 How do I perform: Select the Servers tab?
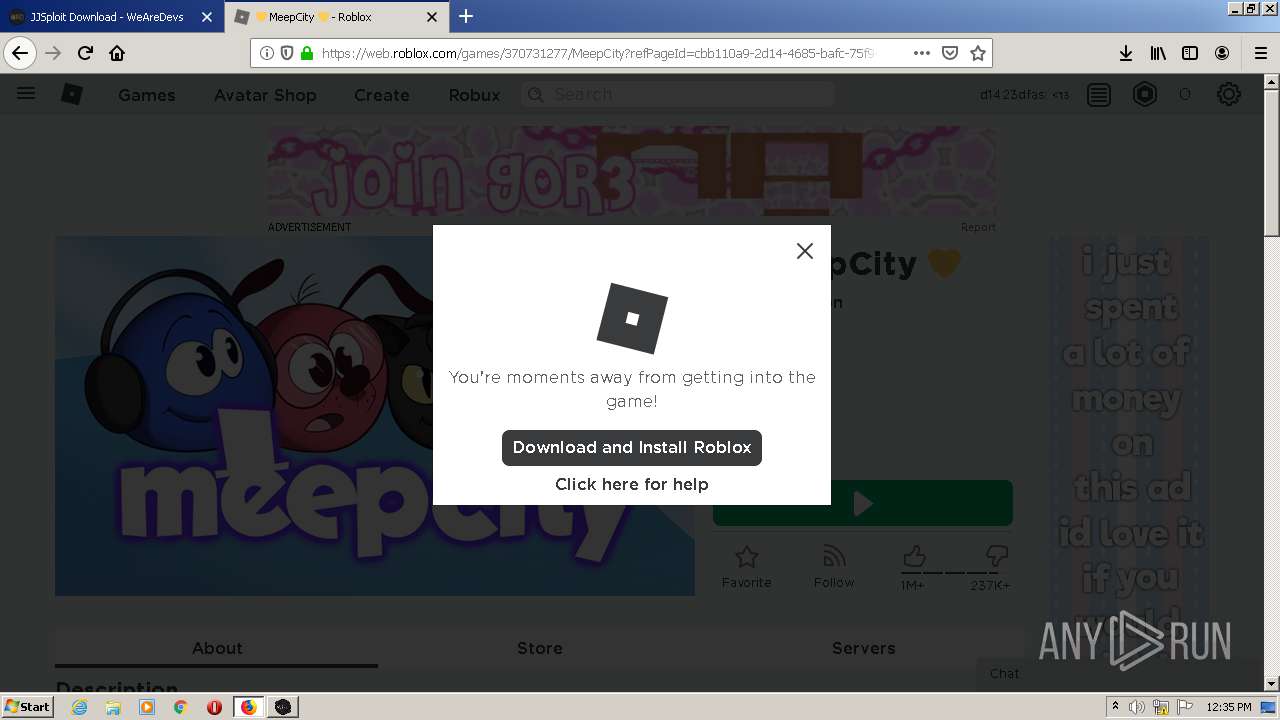[864, 648]
